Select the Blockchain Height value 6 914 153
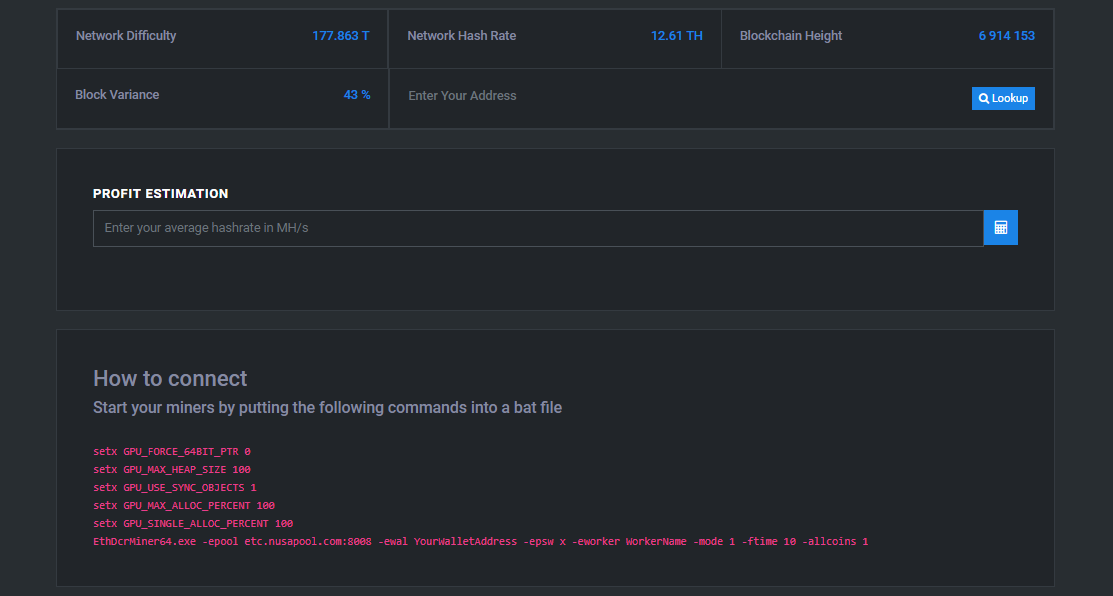The height and width of the screenshot is (596, 1113). pos(1007,35)
